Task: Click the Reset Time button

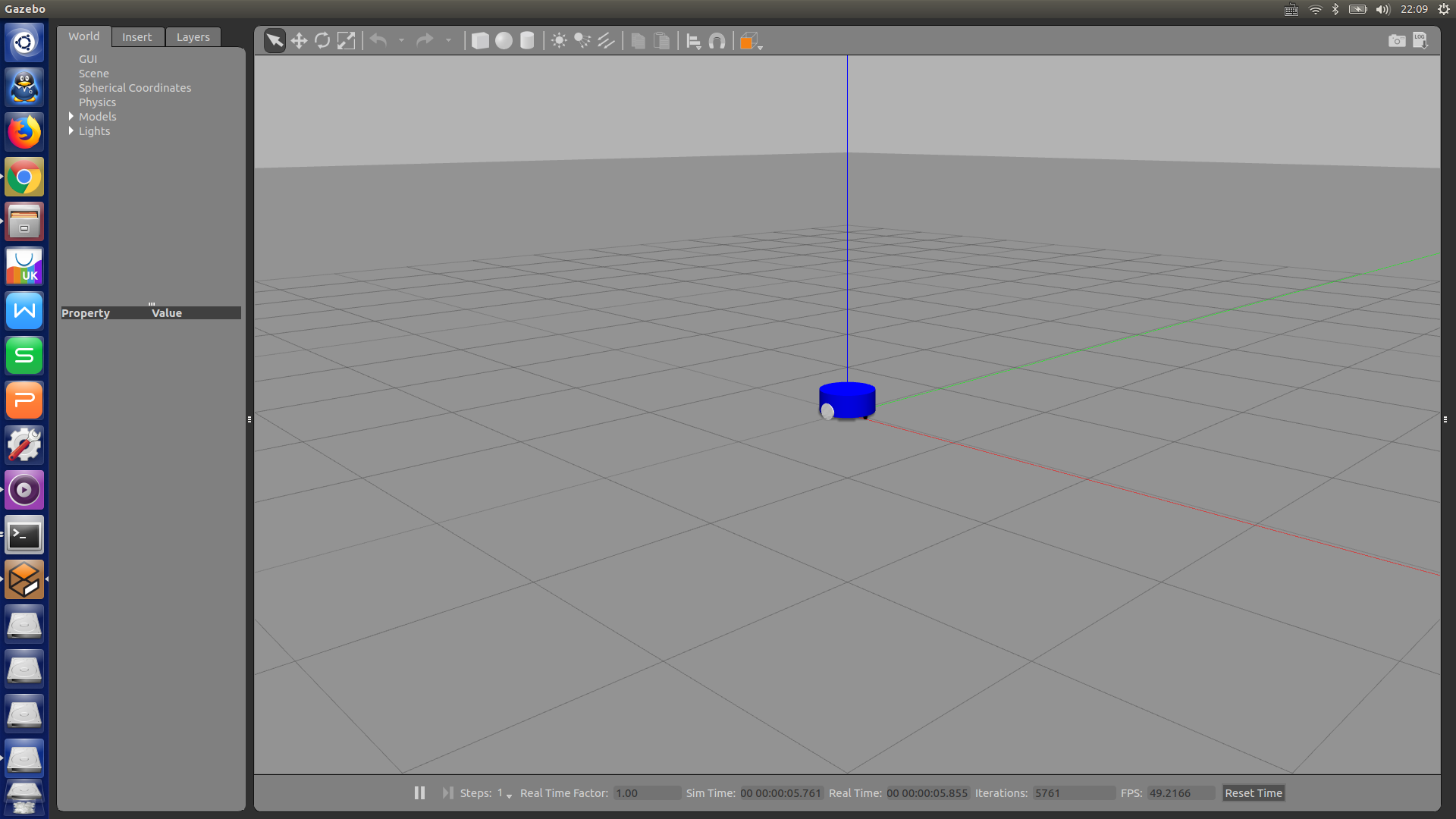Action: pyautogui.click(x=1253, y=793)
